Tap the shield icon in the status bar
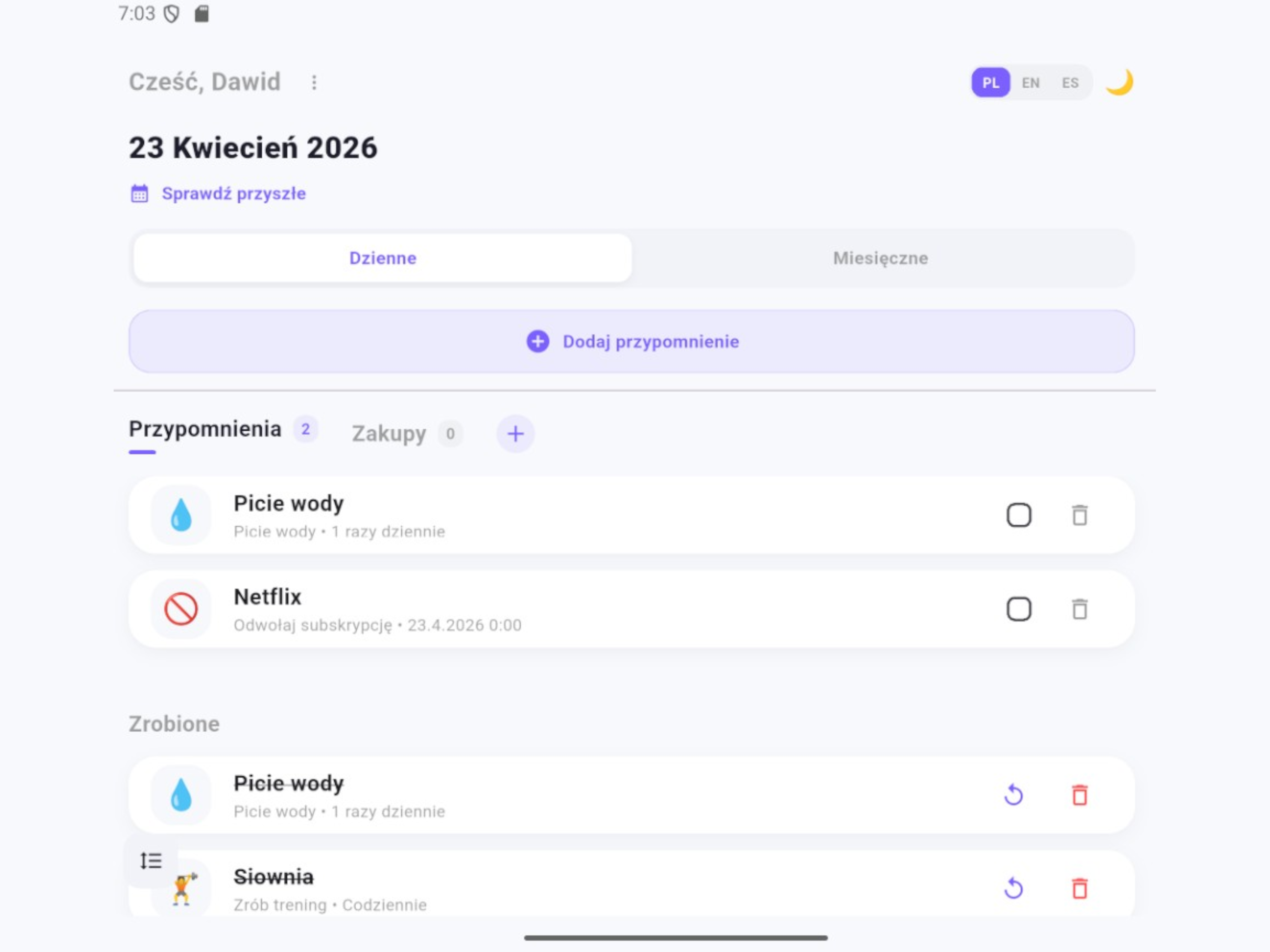Screen dimensions: 1270x952 (172, 14)
